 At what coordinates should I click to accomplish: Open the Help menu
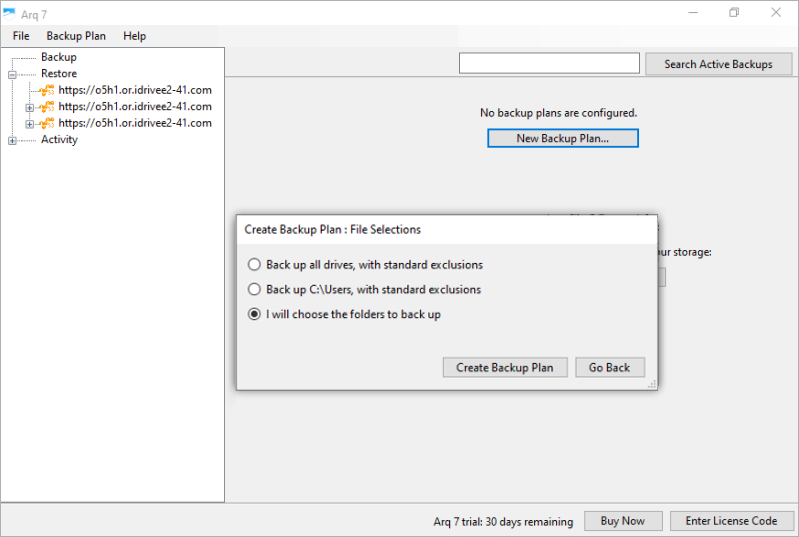coord(135,36)
